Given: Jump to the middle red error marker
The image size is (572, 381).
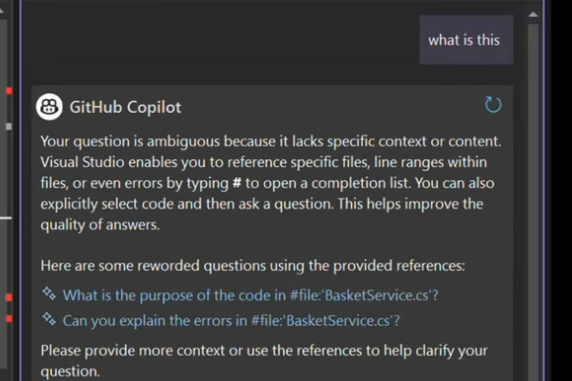Looking at the screenshot, I should pos(9,297).
